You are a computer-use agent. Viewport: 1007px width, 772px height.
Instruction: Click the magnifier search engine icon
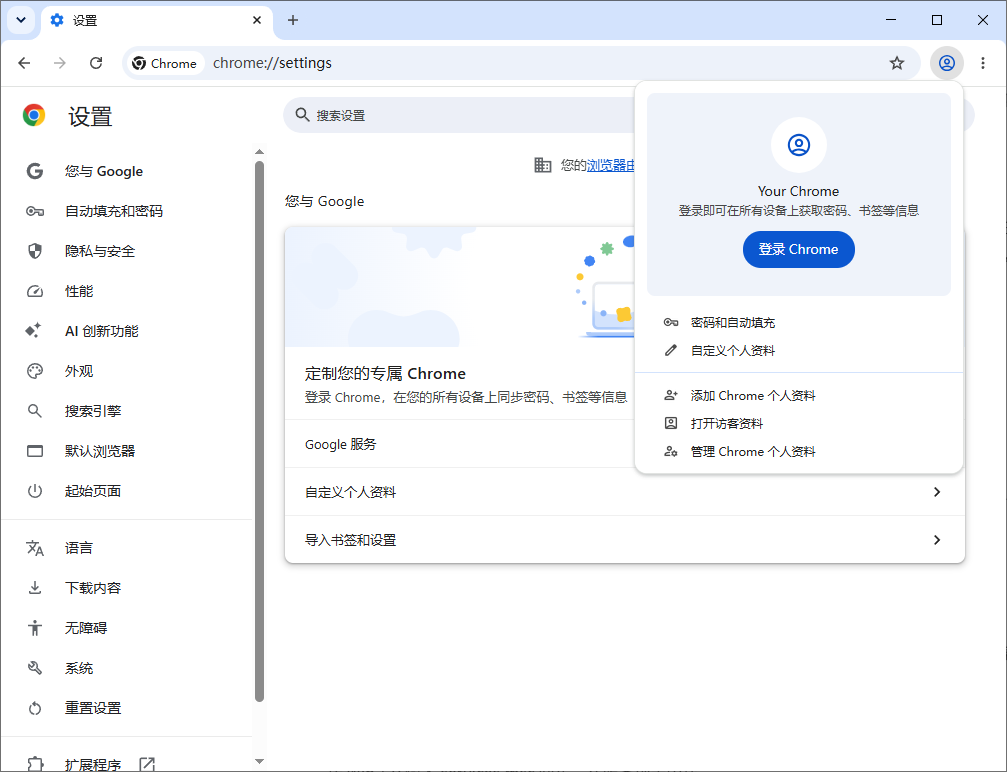click(35, 411)
